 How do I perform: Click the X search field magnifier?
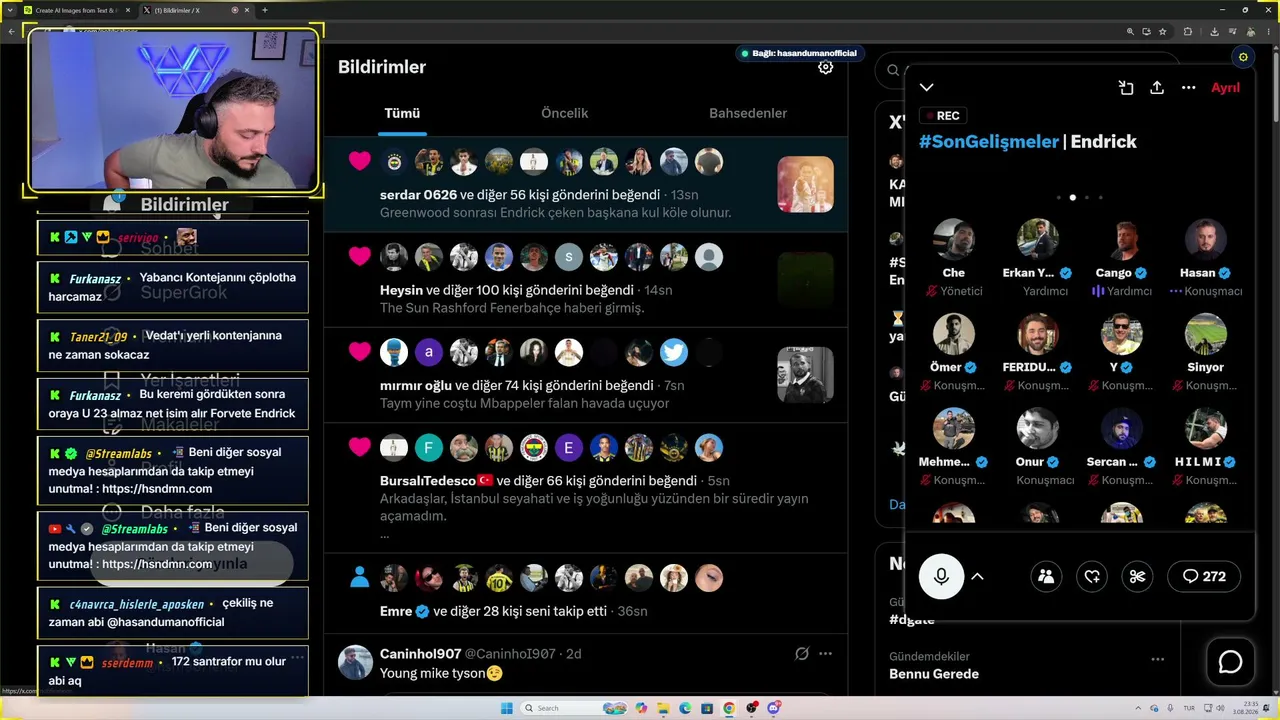pos(893,71)
